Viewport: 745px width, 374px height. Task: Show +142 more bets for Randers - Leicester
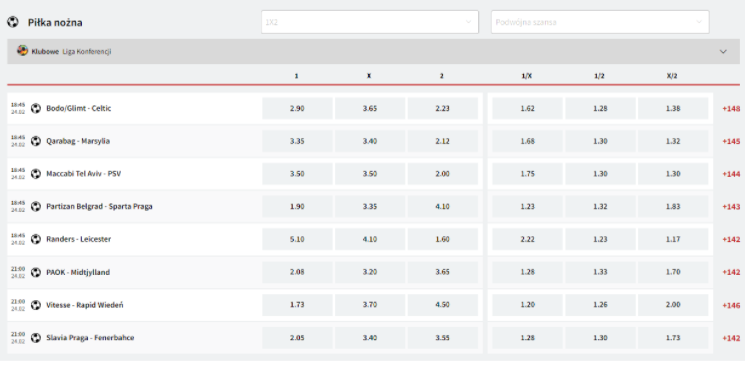click(x=731, y=239)
